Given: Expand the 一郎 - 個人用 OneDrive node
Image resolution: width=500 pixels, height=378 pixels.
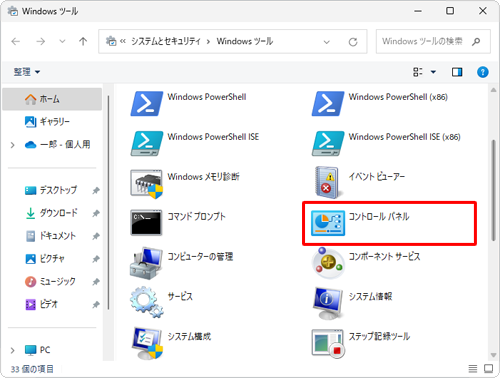Looking at the screenshot, I should (13, 145).
